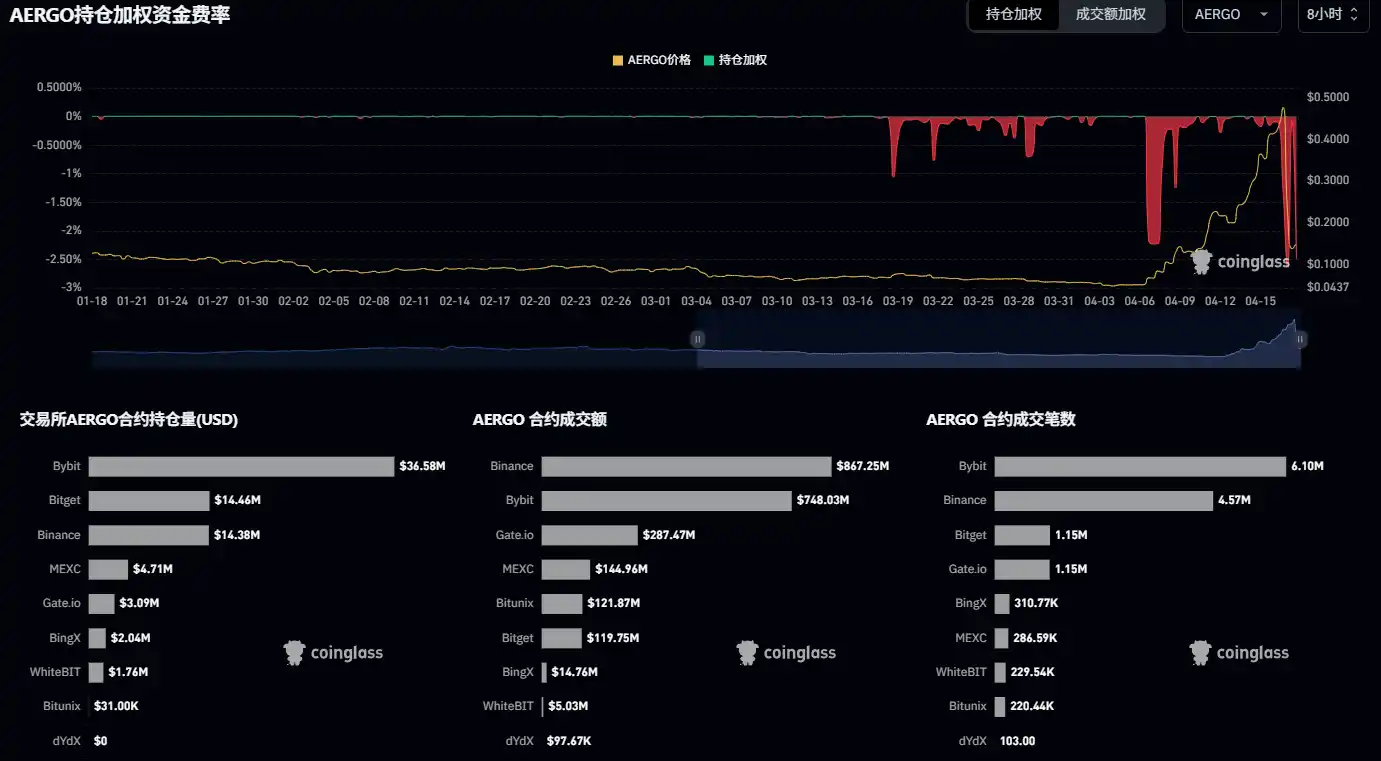Viewport: 1381px width, 761px height.
Task: Click the right range slider handle
Action: [x=1300, y=339]
